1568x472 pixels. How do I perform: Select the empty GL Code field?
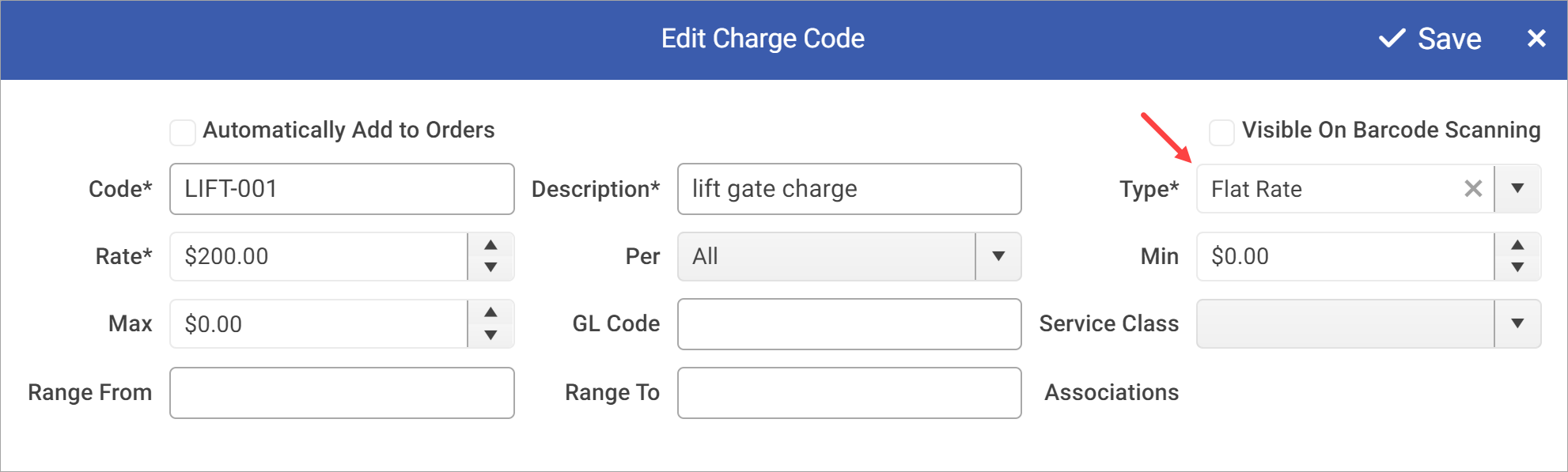tap(849, 324)
